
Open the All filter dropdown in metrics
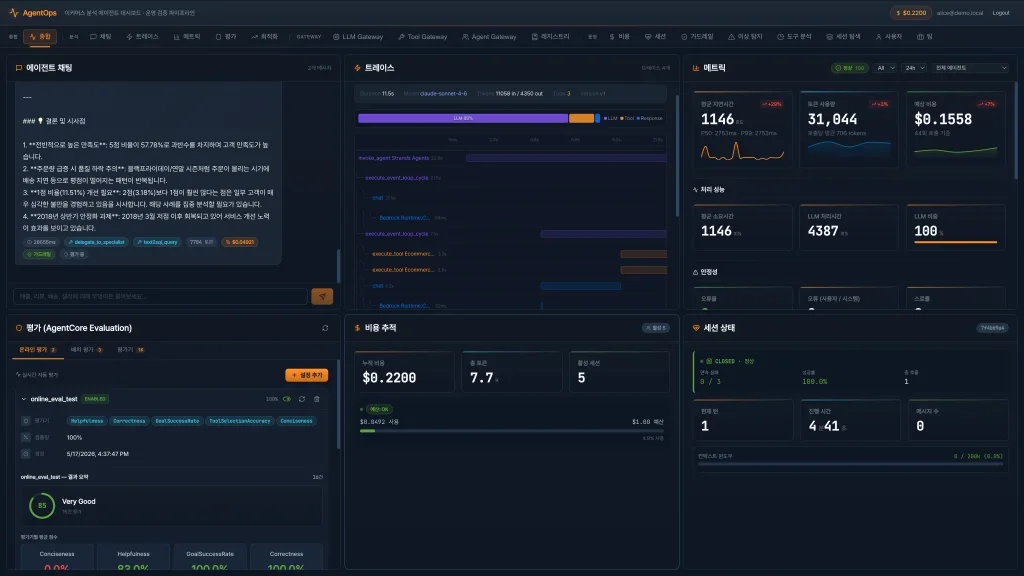[885, 68]
